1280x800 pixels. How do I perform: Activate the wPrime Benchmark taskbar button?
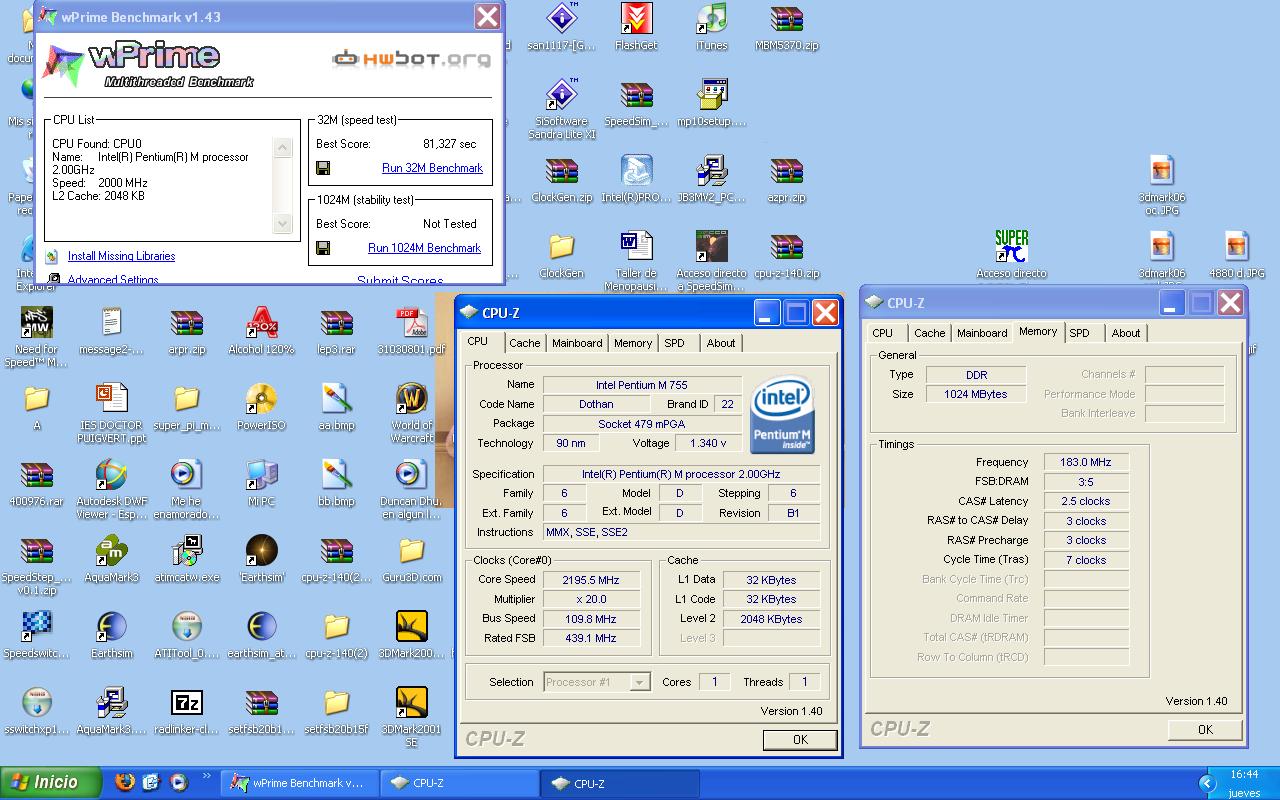pos(298,784)
